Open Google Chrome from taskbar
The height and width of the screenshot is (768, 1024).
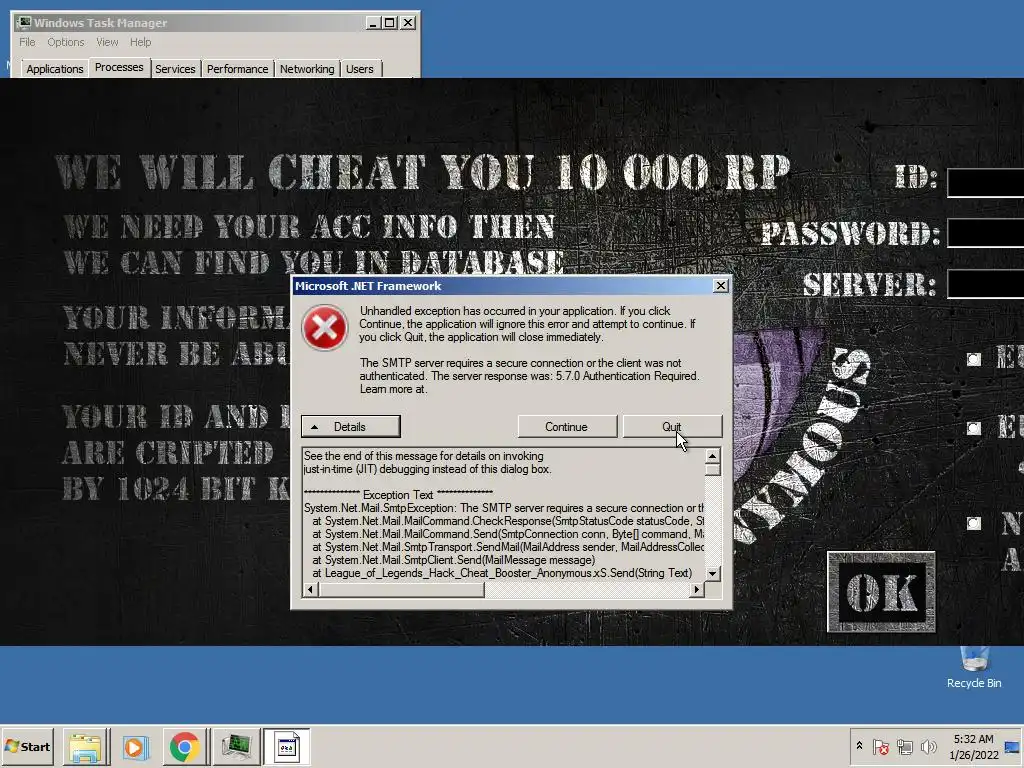pos(184,747)
